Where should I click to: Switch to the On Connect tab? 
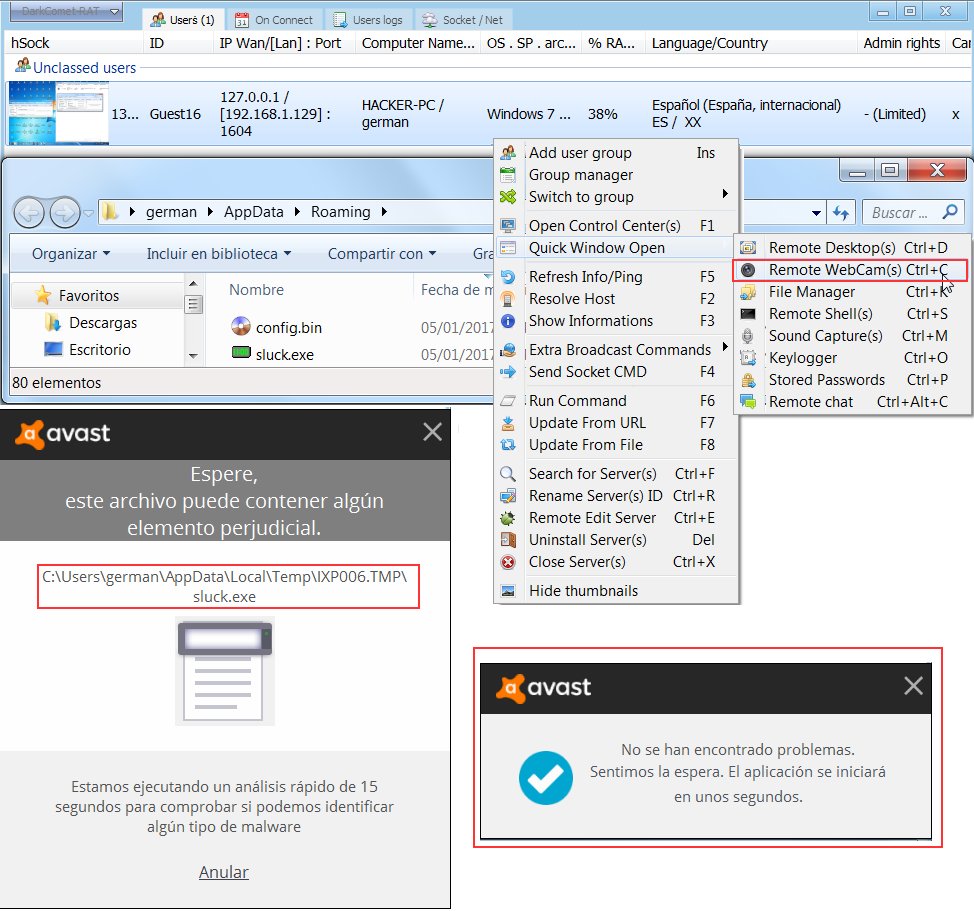click(x=274, y=20)
